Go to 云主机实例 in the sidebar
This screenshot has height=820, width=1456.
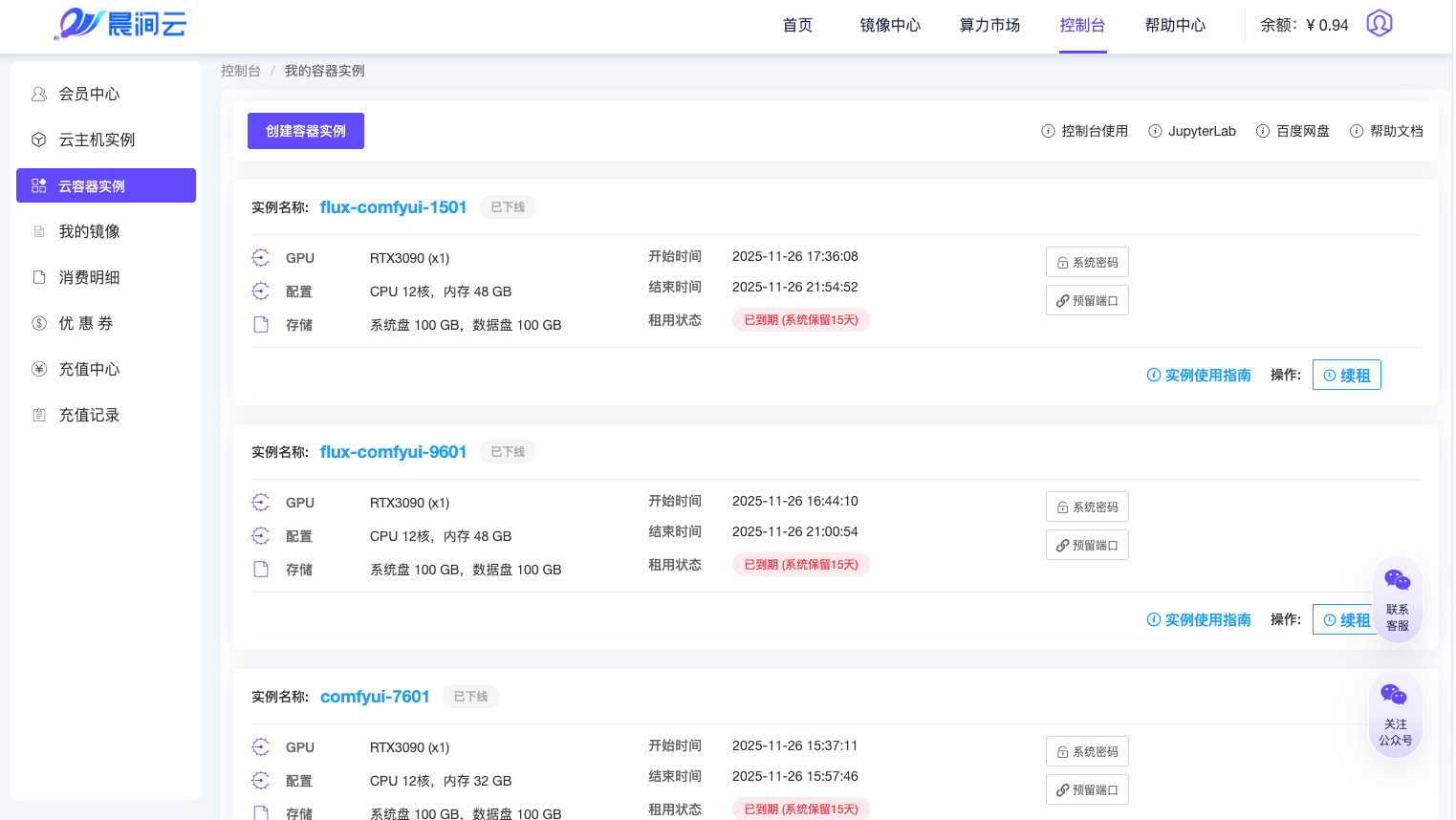pyautogui.click(x=97, y=140)
